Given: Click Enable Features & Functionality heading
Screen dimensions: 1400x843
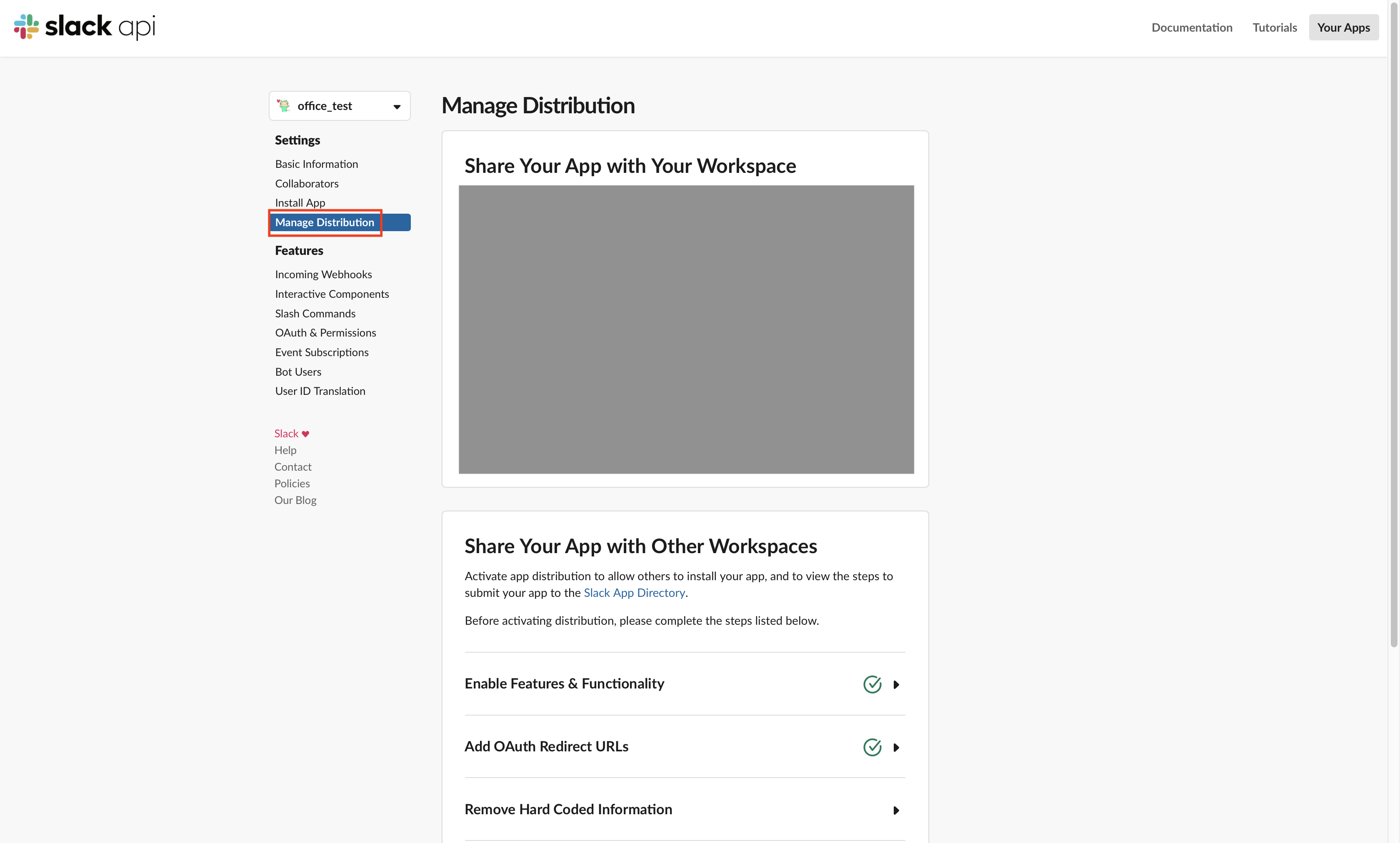Looking at the screenshot, I should (x=564, y=683).
